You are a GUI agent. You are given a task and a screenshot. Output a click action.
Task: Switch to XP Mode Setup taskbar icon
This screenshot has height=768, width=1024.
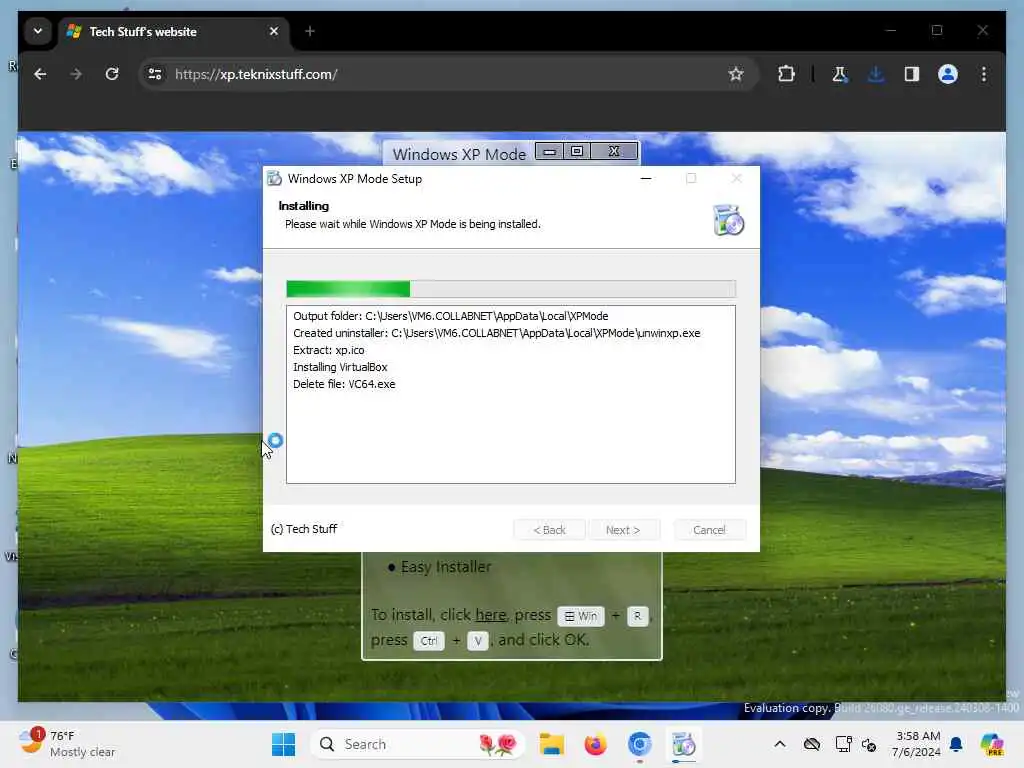coord(684,744)
